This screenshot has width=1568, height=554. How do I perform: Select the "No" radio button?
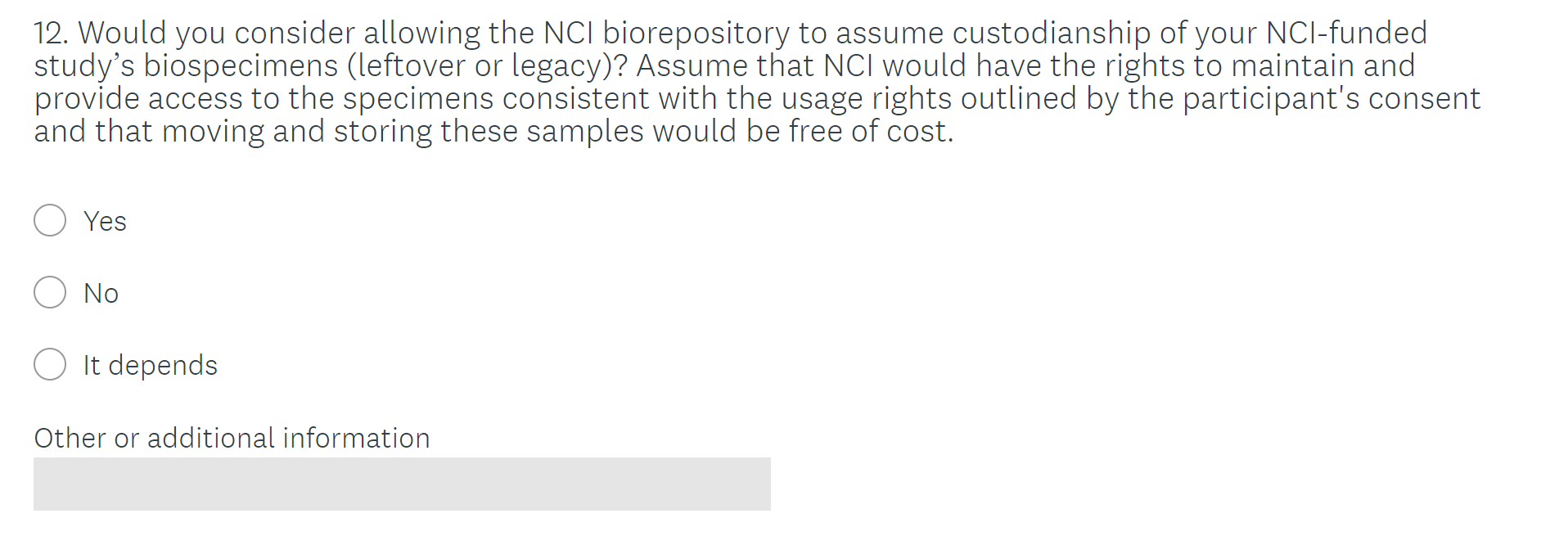pyautogui.click(x=50, y=292)
